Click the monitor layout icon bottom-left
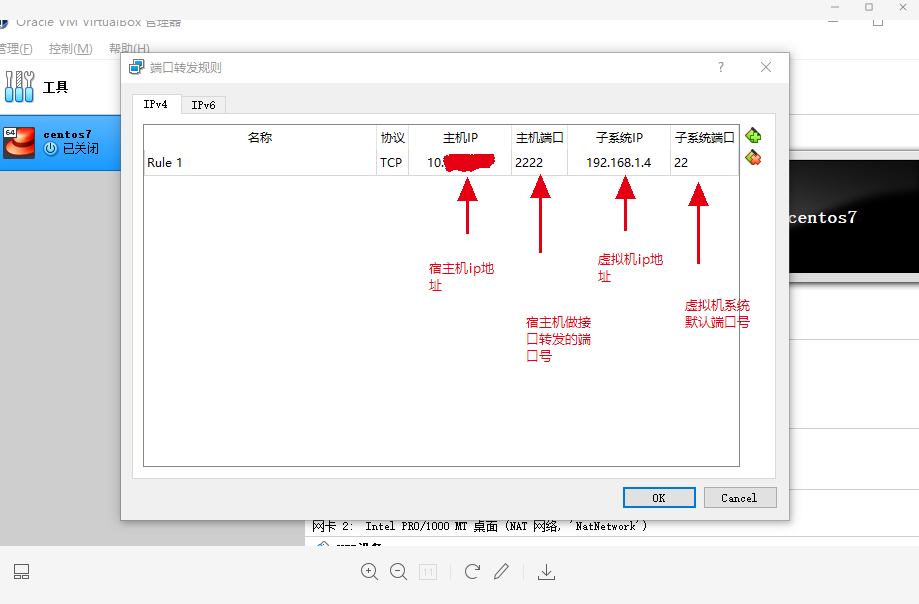Image resolution: width=919 pixels, height=604 pixels. [x=20, y=571]
